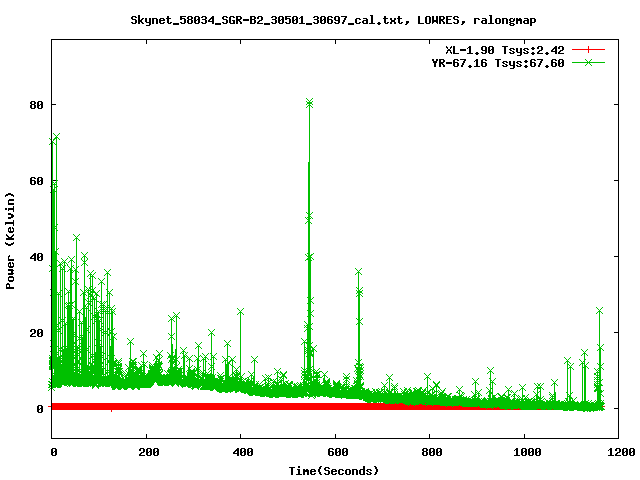Click the plot title Skynet_58034_SGR-B2 text
Image resolution: width=640 pixels, height=480 pixels.
333,20
